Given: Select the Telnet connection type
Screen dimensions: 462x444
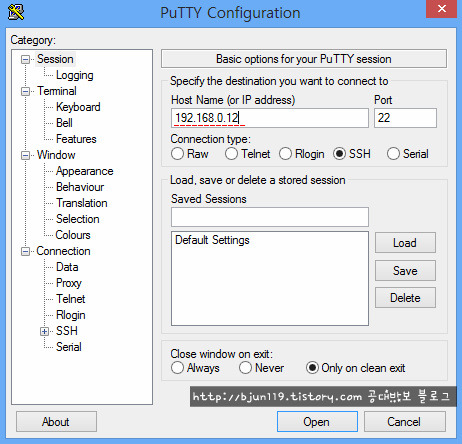Looking at the screenshot, I should (231, 154).
